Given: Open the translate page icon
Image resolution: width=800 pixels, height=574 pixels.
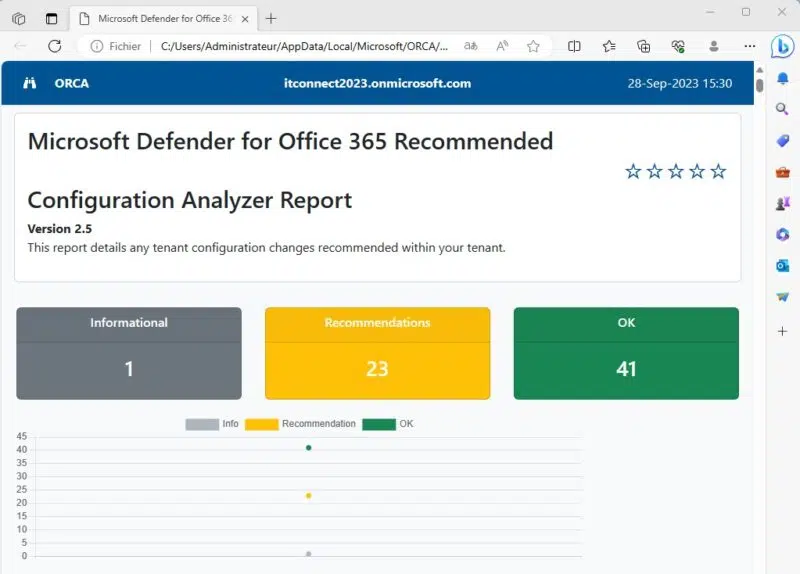Looking at the screenshot, I should pyautogui.click(x=471, y=46).
